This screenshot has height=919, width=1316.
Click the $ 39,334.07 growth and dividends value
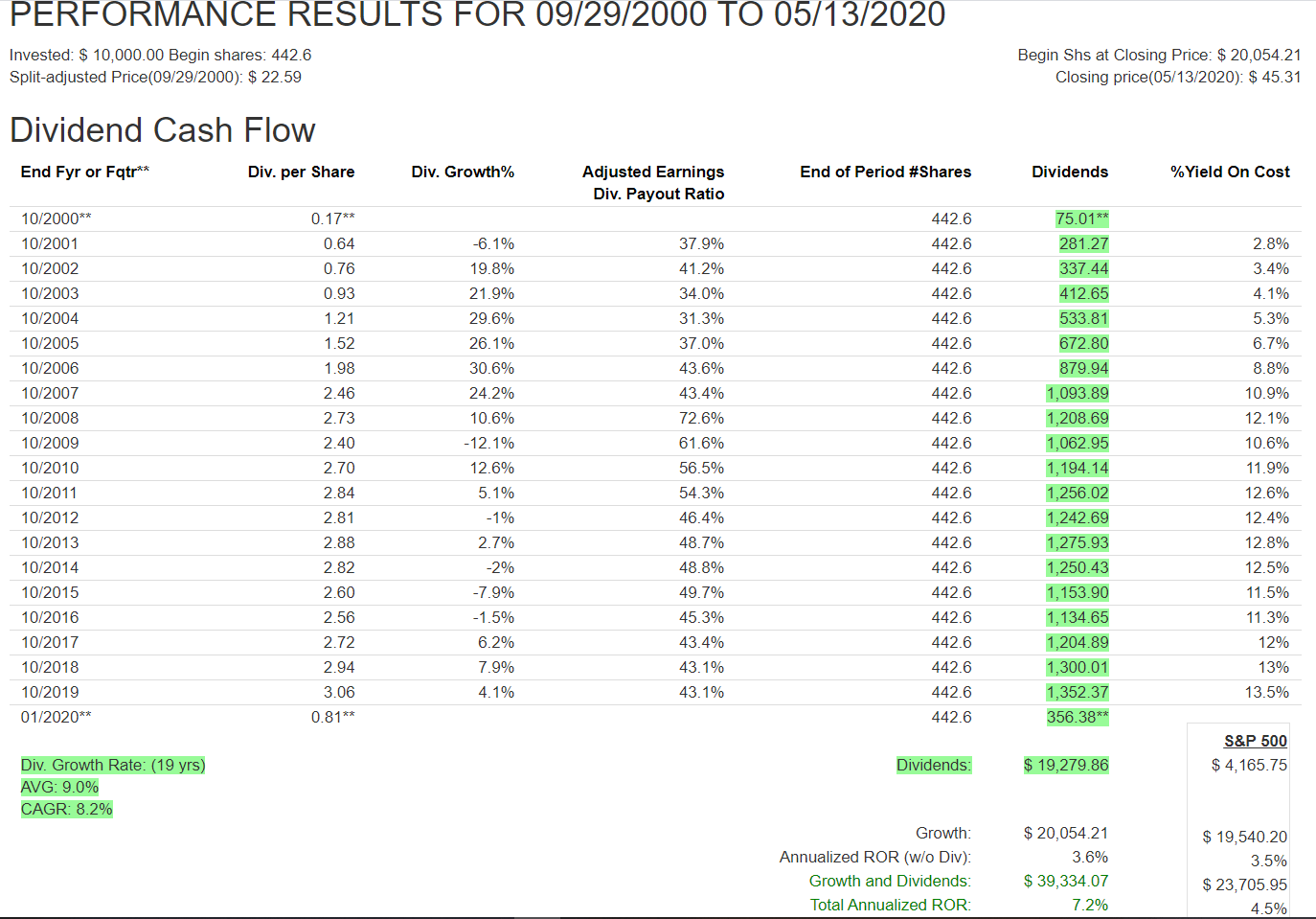(1066, 881)
